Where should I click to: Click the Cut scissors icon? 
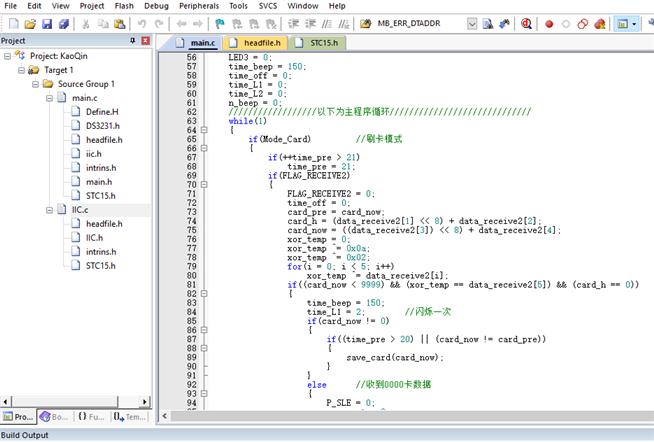point(86,24)
